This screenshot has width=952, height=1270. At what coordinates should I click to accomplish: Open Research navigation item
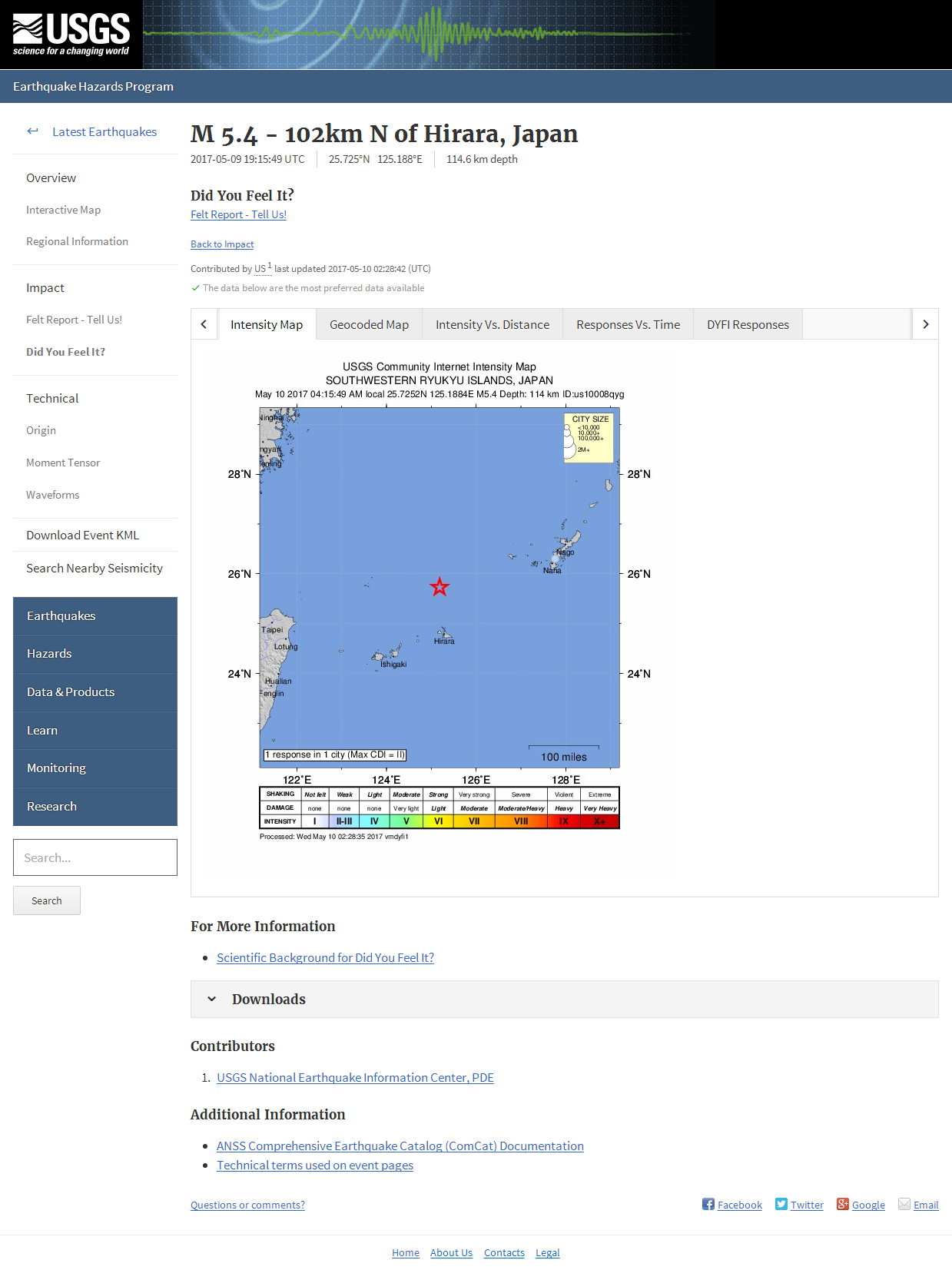click(x=95, y=807)
